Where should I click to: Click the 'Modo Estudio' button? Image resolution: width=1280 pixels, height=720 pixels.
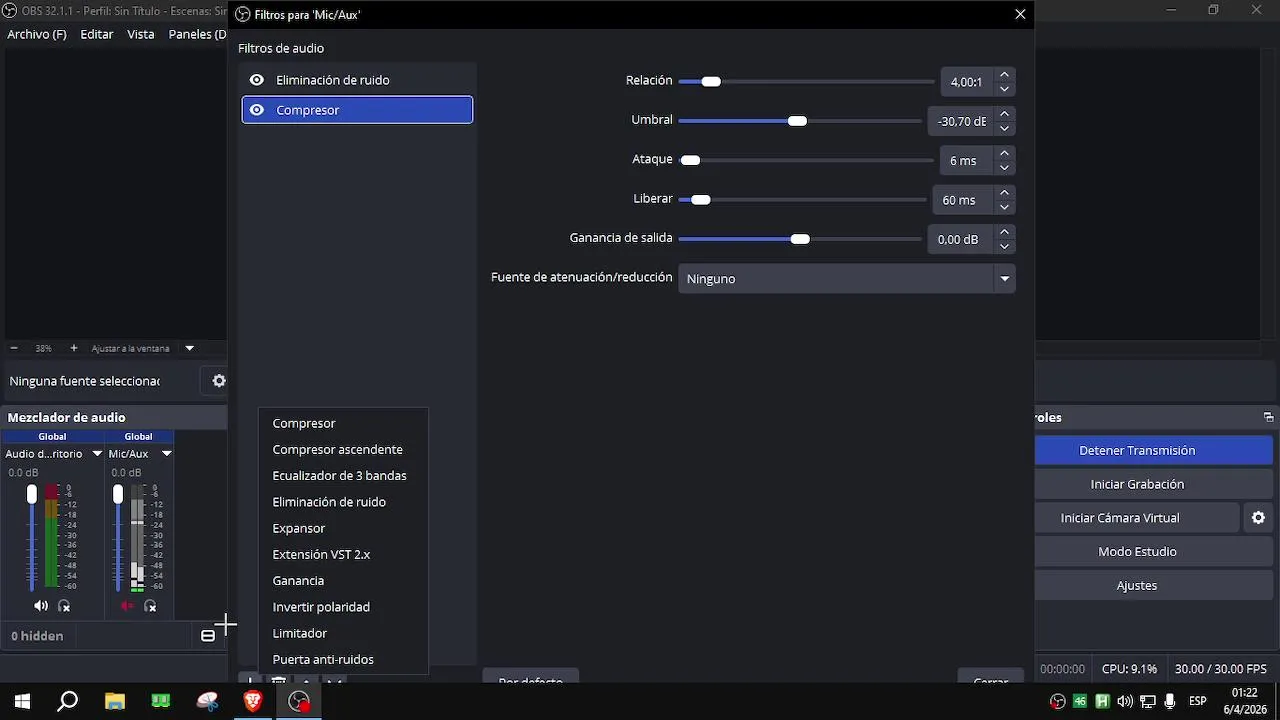1137,552
